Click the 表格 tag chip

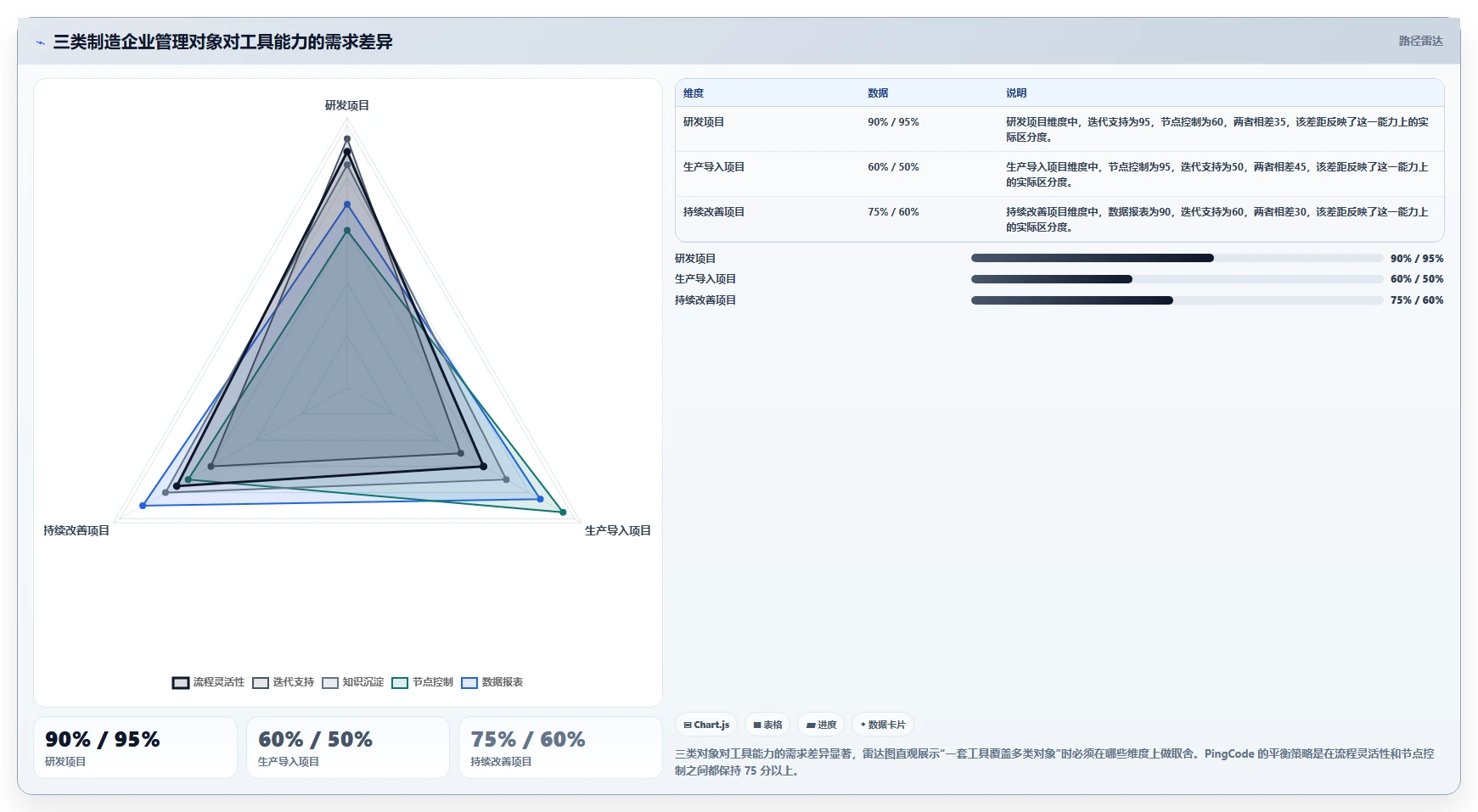[767, 725]
